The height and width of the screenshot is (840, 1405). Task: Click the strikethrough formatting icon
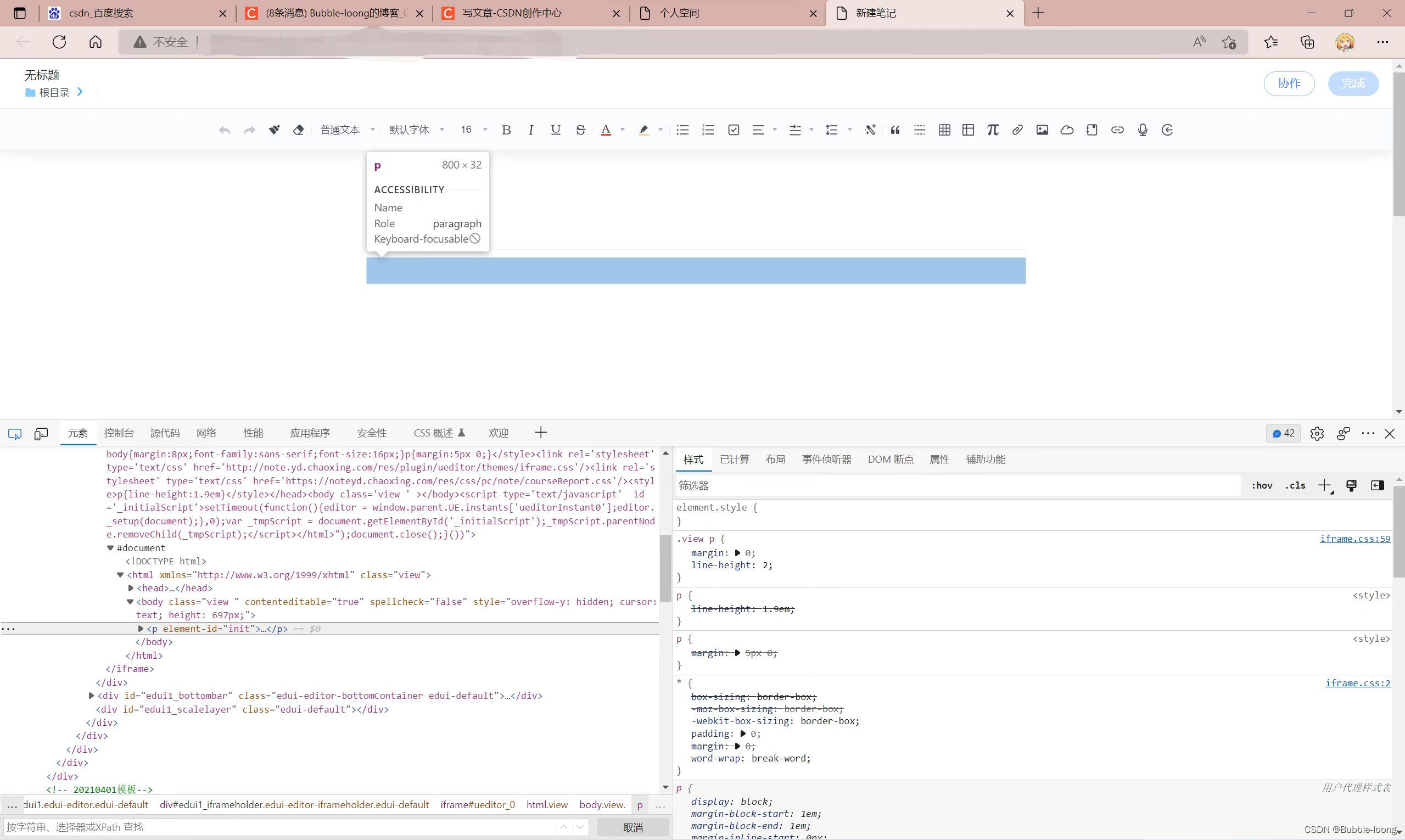[580, 130]
